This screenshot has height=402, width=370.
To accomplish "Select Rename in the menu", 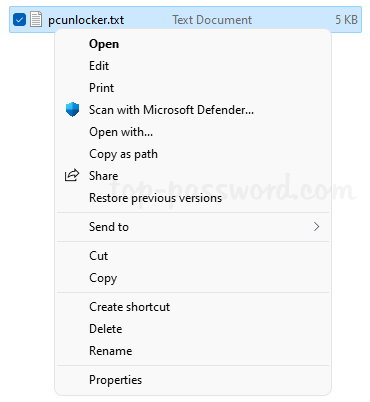I will [193, 351].
